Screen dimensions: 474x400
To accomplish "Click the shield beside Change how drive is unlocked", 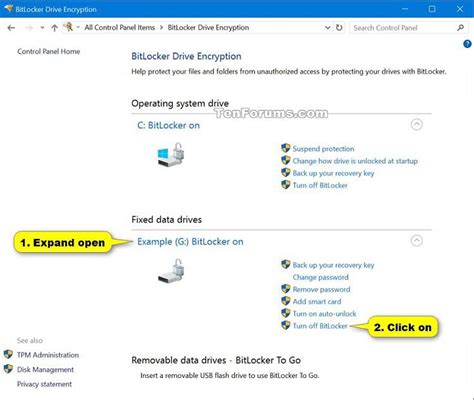I will pos(286,160).
